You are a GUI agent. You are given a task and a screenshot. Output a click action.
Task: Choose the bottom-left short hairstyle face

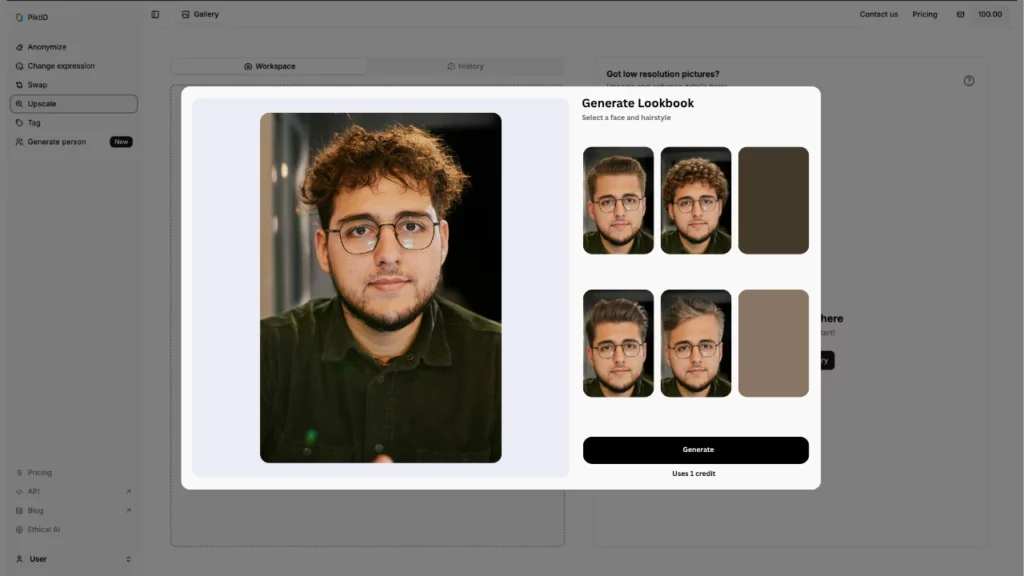tap(618, 342)
